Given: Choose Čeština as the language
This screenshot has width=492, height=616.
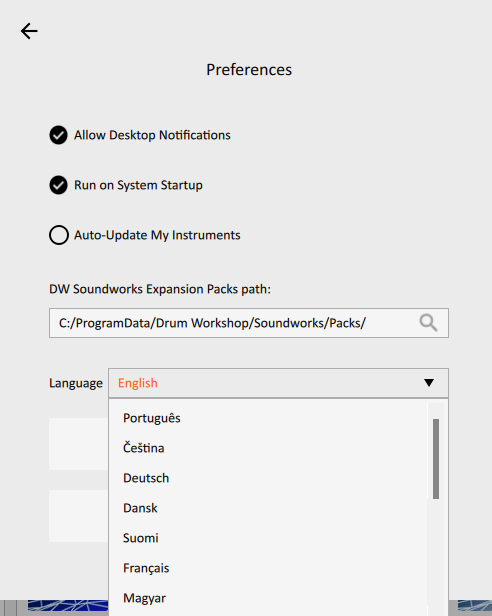Looking at the screenshot, I should [143, 448].
